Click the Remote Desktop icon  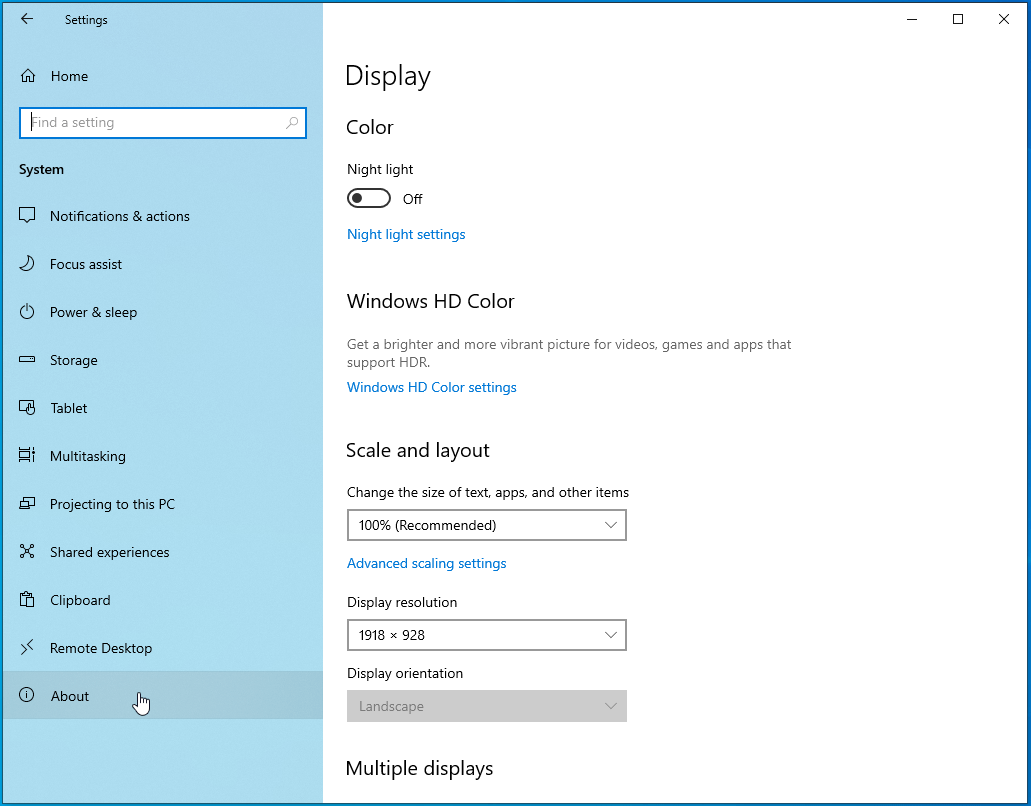click(x=27, y=648)
